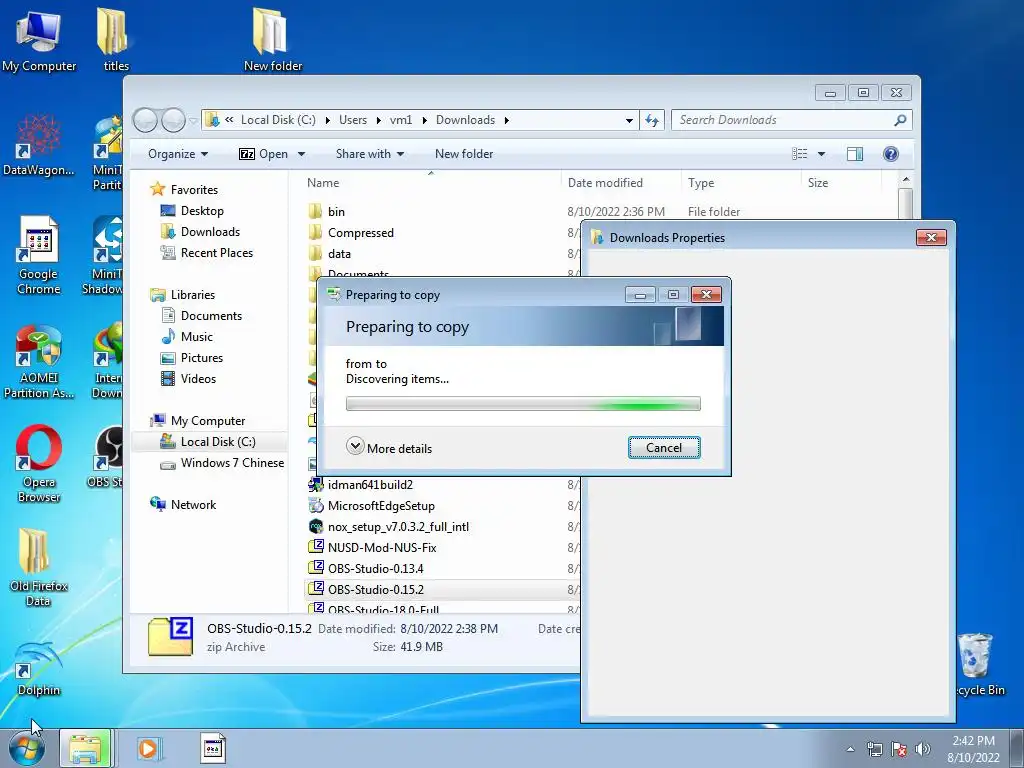Sort by the Size column header
Viewport: 1024px width, 768px height.
coord(841,183)
